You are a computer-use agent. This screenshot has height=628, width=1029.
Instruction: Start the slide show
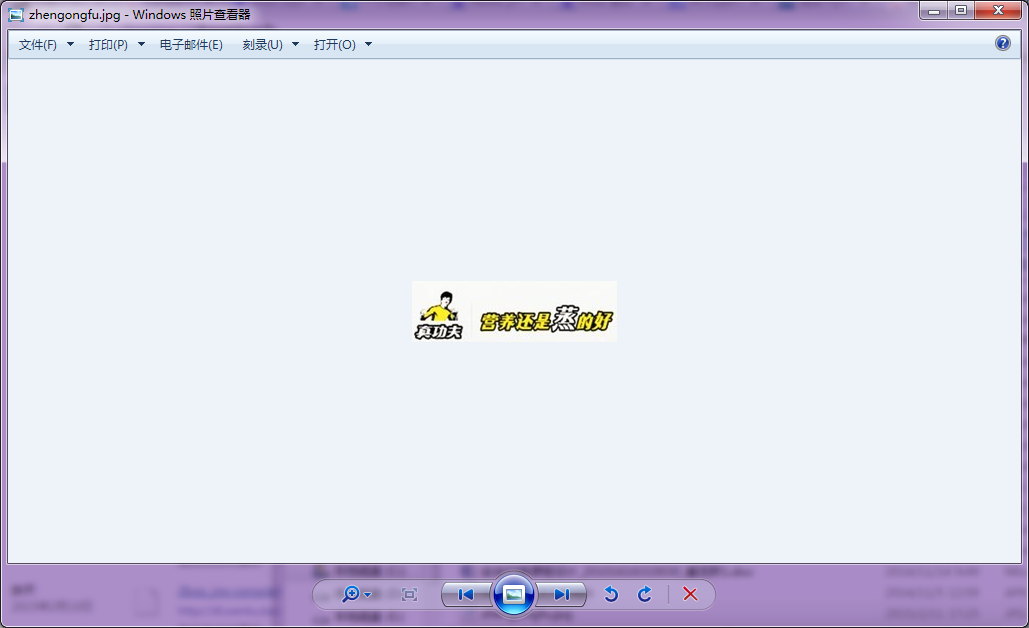pyautogui.click(x=514, y=595)
